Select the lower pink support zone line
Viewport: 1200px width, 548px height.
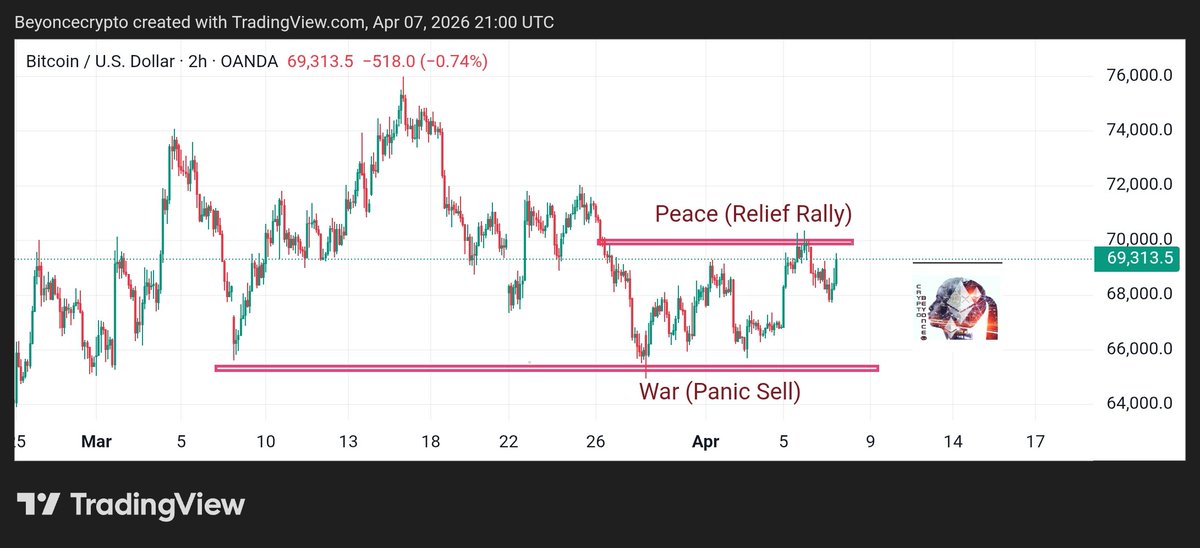pyautogui.click(x=546, y=368)
